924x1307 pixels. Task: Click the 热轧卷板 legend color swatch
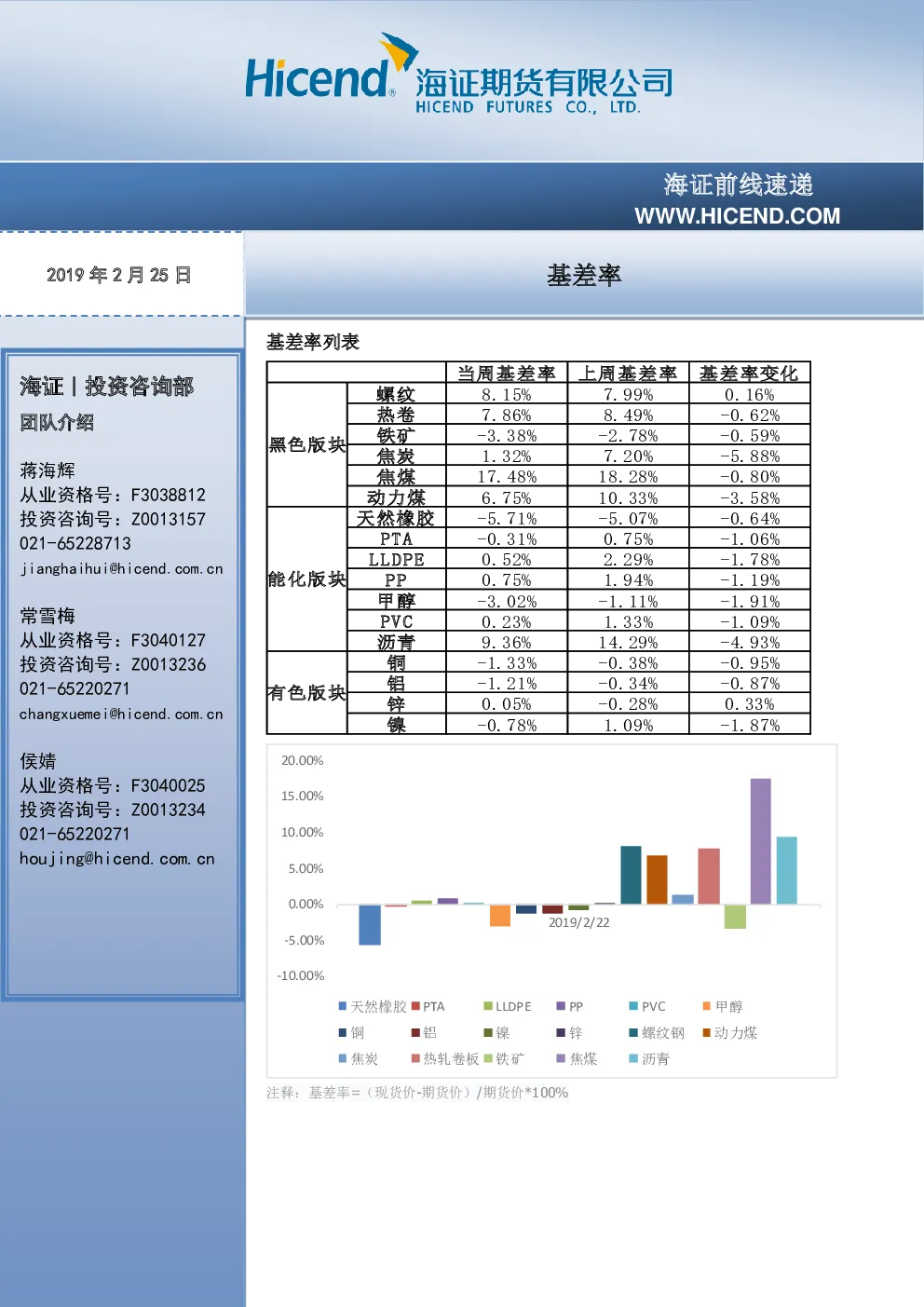coord(415,1058)
